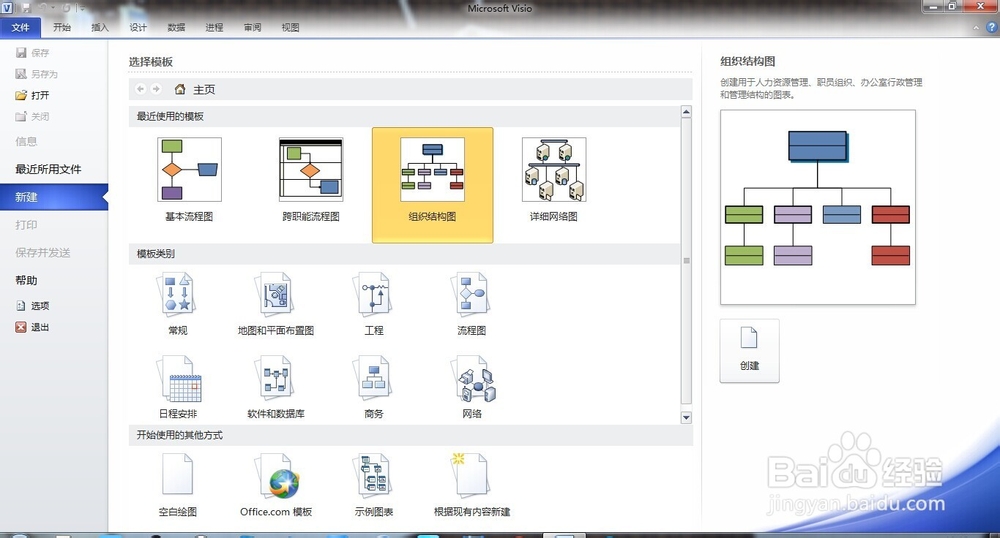Open 示例图表 sample diagrams
Image resolution: width=1000 pixels, height=538 pixels.
[x=374, y=485]
